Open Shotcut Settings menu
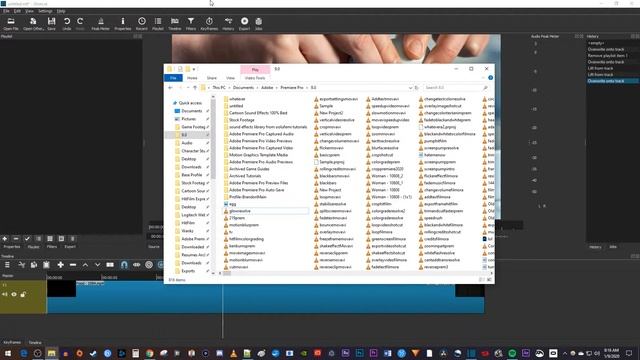 45,11
